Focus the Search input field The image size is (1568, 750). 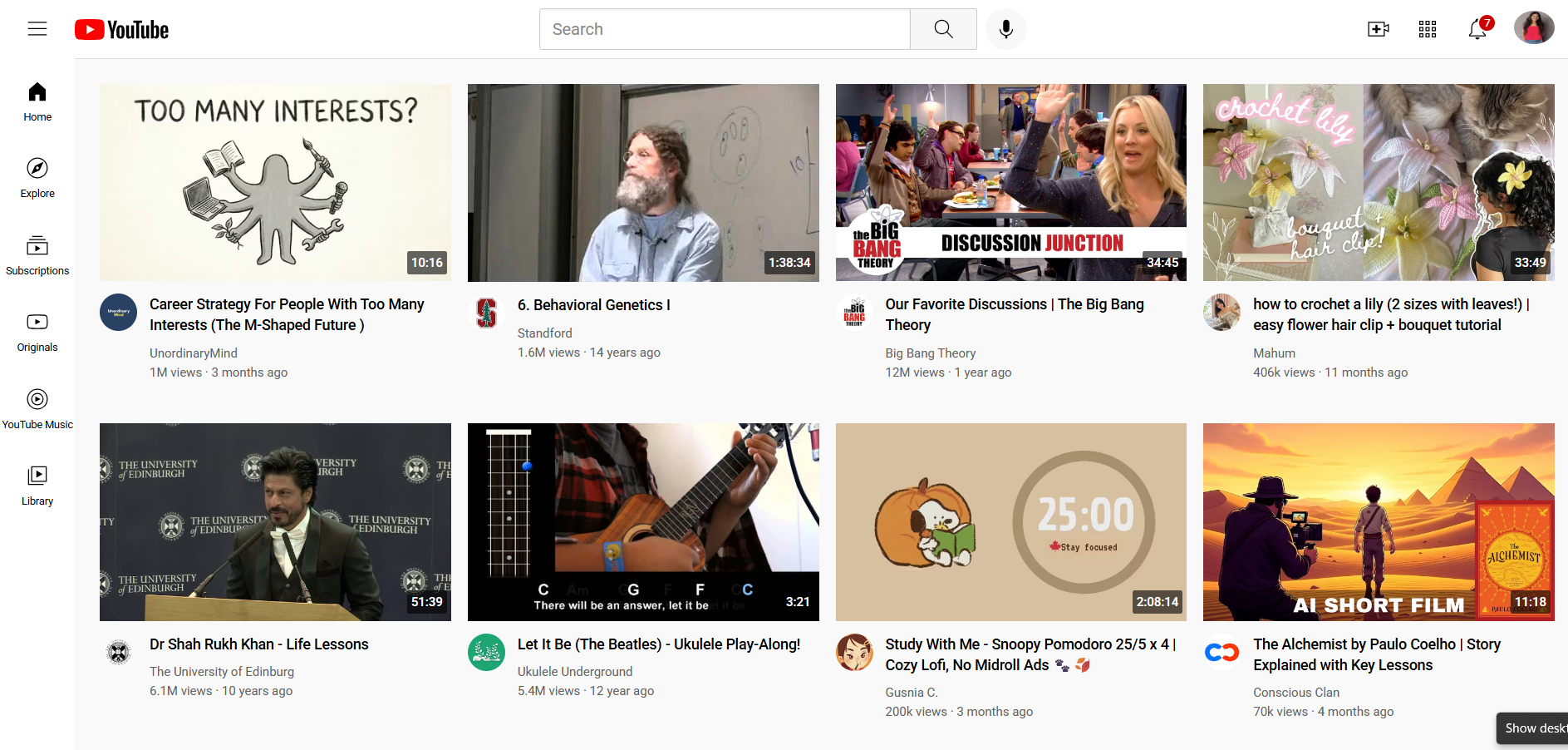click(725, 29)
